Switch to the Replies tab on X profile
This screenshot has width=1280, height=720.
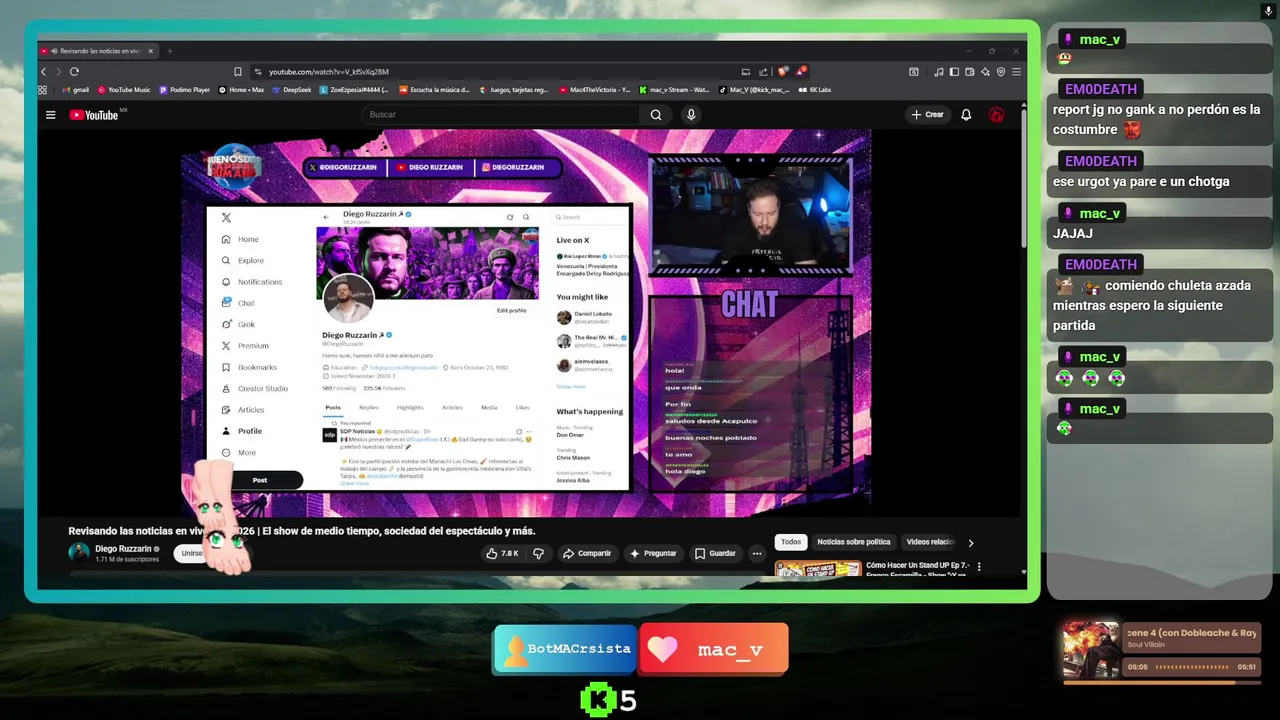[x=369, y=407]
